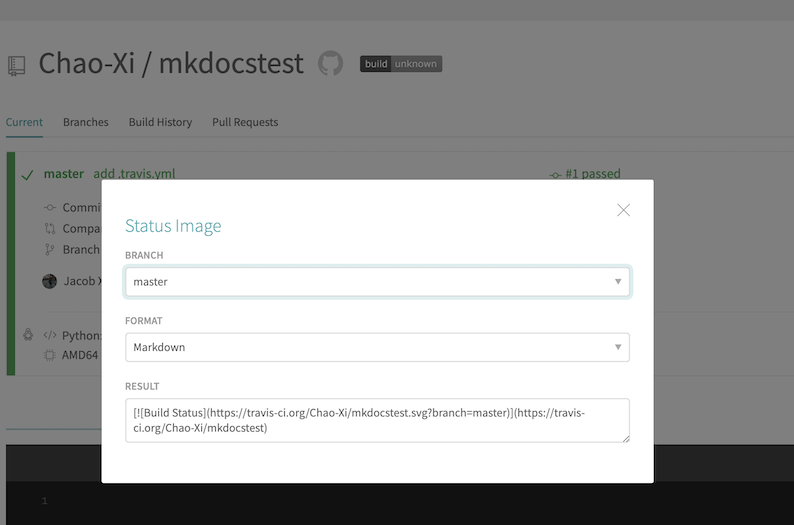Image resolution: width=794 pixels, height=525 pixels.
Task: Click the green passed checkmark icon
Action: click(x=27, y=174)
